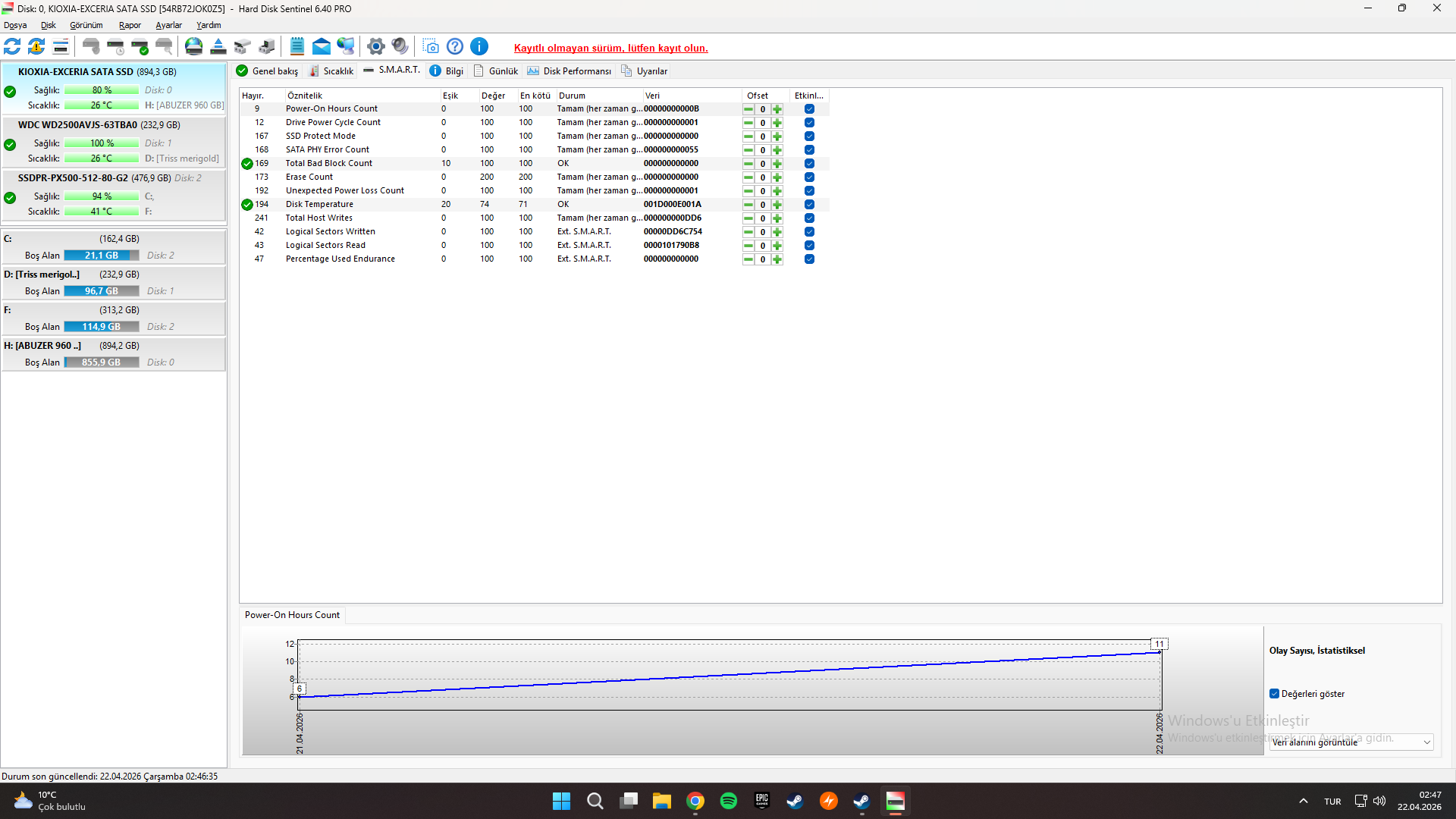The height and width of the screenshot is (819, 1456).
Task: Toggle enabled checkbox for SSD Protect Mode
Action: pos(809,136)
